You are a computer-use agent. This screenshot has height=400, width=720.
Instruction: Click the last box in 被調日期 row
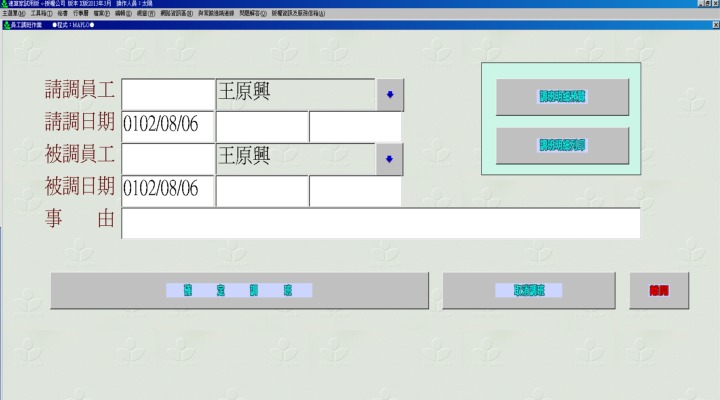355,190
